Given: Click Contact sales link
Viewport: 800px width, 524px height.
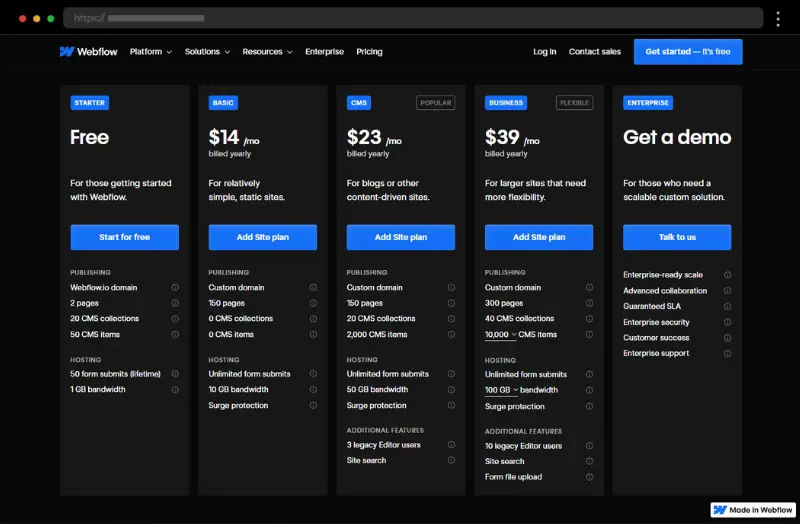Looking at the screenshot, I should 595,52.
